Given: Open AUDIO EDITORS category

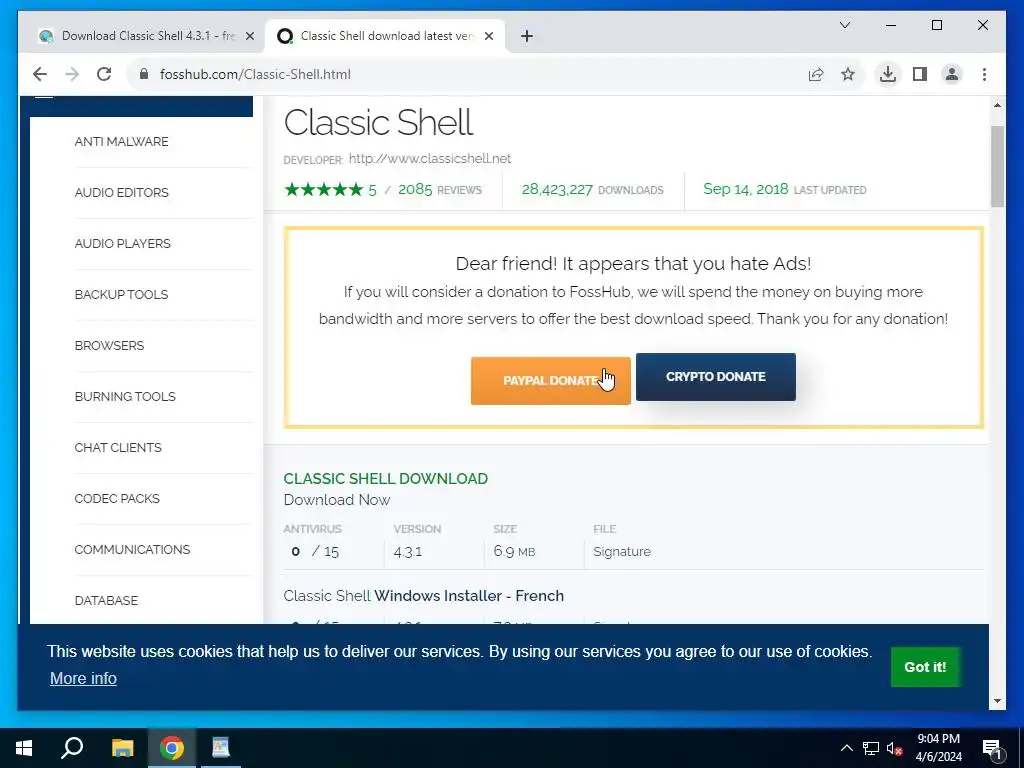Looking at the screenshot, I should (121, 193).
